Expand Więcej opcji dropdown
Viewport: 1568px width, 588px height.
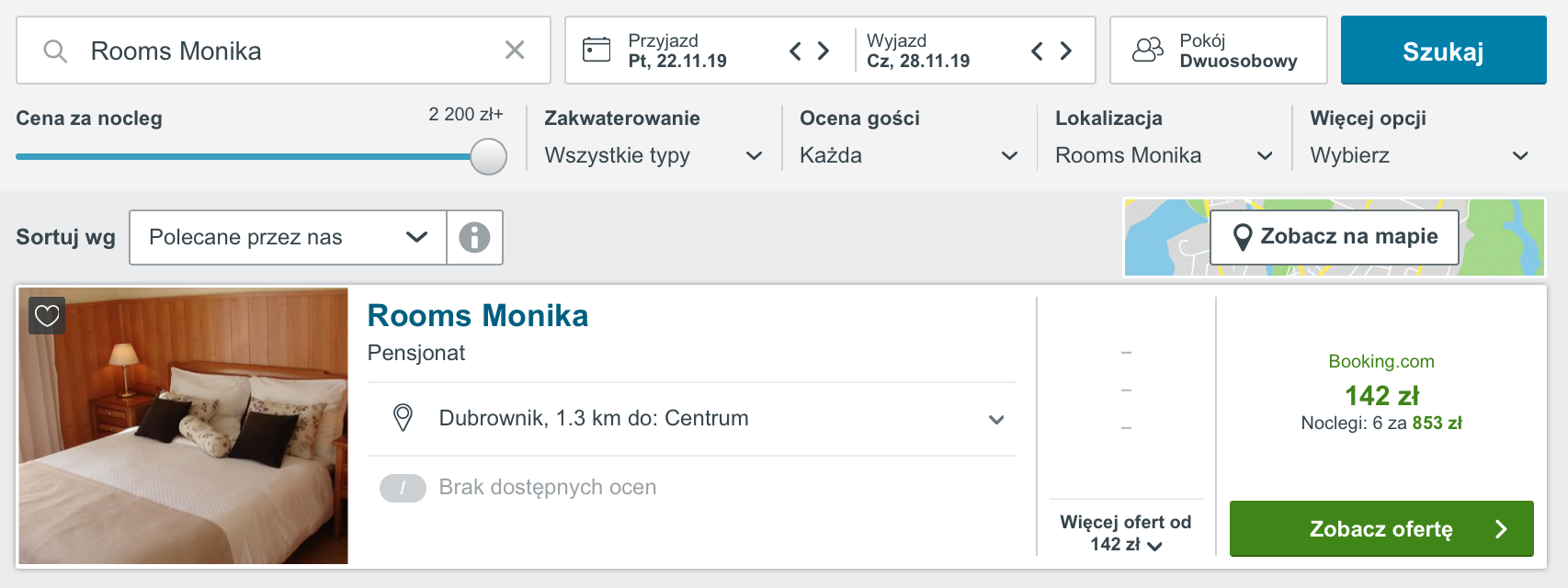point(1420,155)
